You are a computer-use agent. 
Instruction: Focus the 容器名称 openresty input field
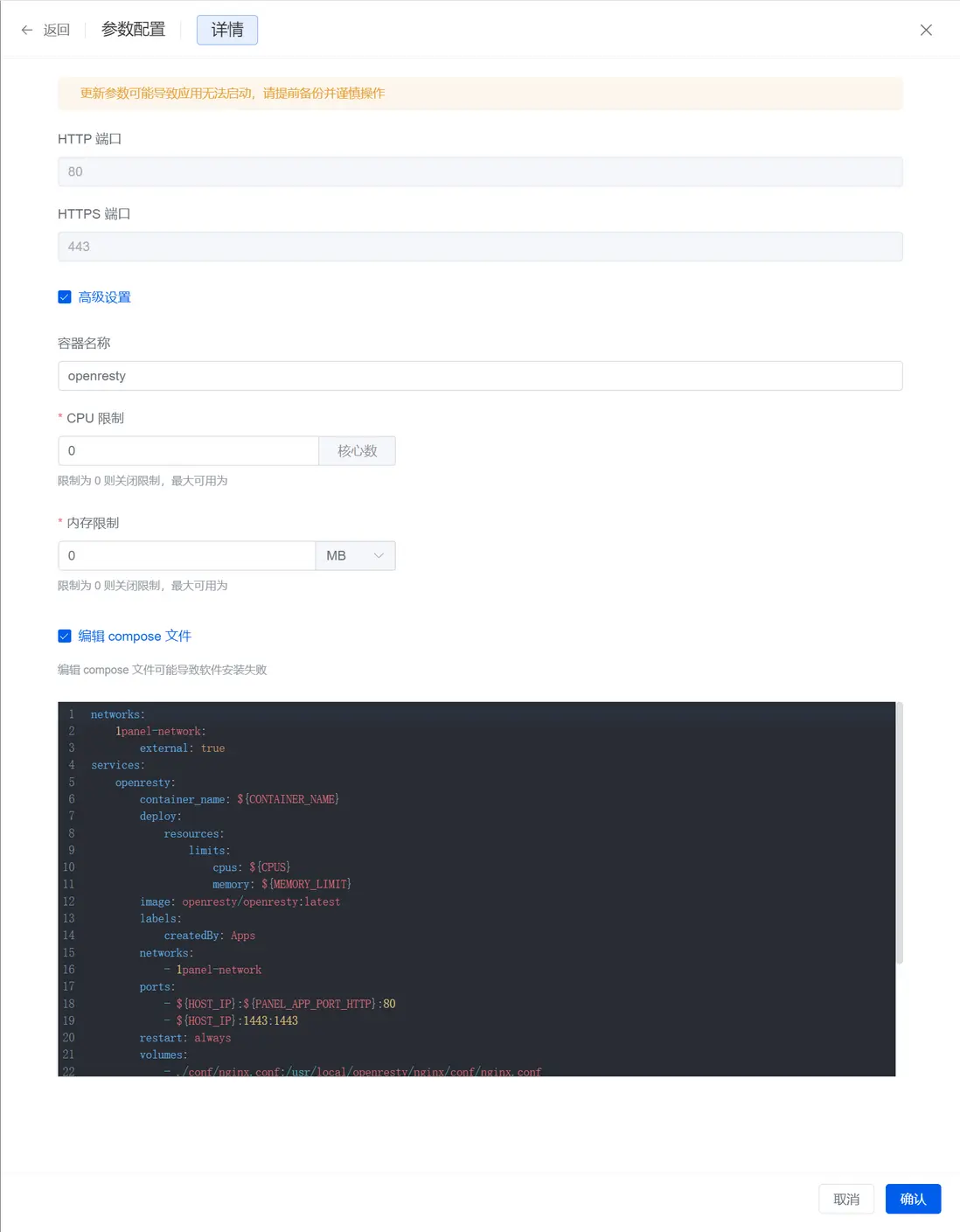pyautogui.click(x=479, y=376)
